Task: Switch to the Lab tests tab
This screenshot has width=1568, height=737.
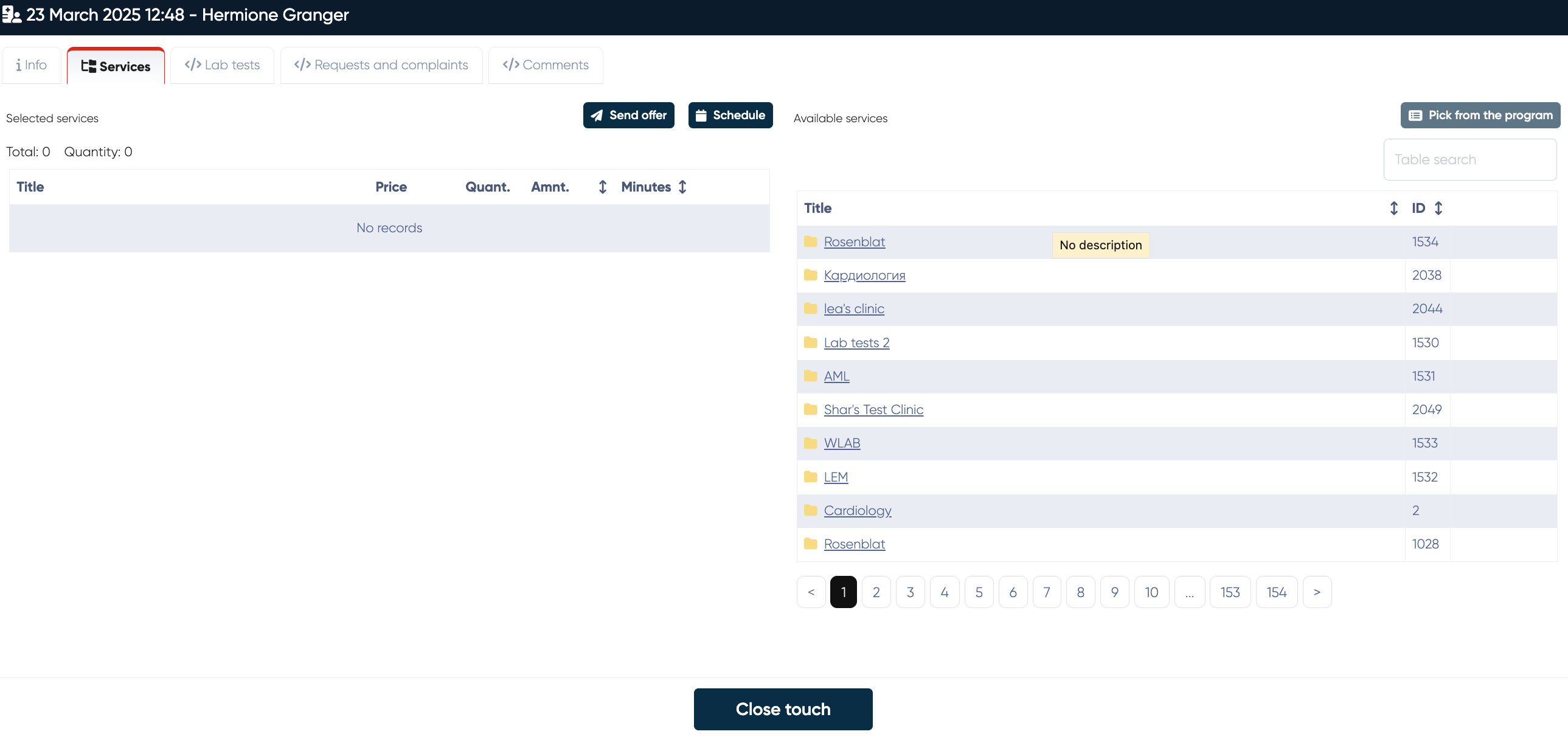Action: click(x=222, y=65)
